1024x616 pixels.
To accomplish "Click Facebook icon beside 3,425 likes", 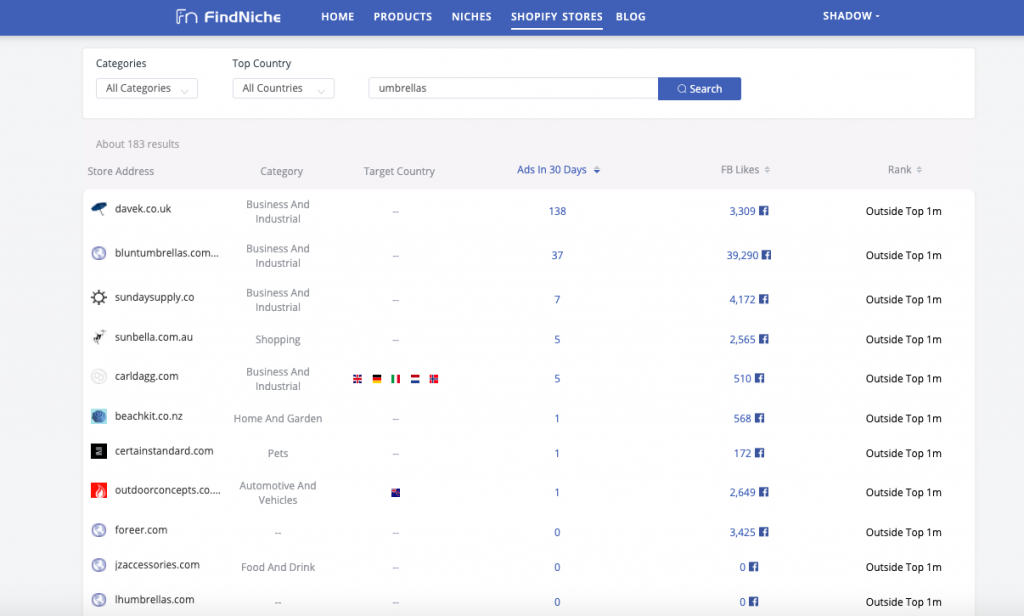I will (763, 532).
